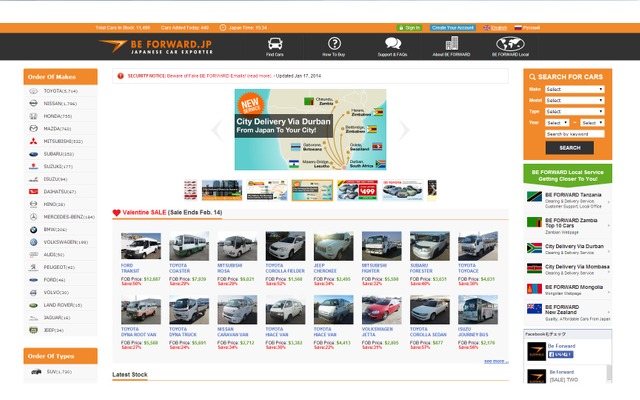Click Subaru Forester link
This screenshot has width=640, height=400.
[421, 268]
